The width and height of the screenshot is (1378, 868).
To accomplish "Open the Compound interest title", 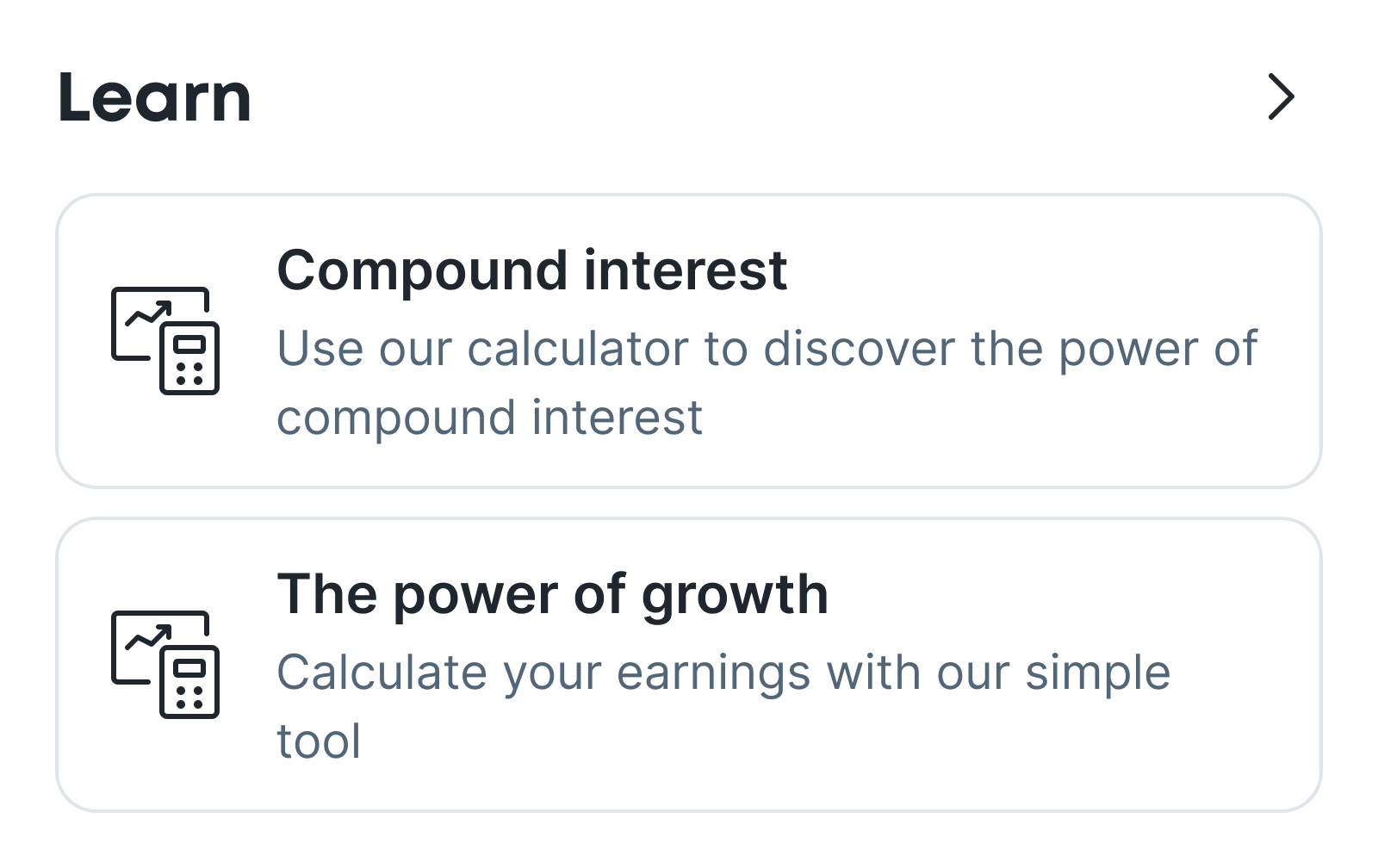I will point(531,270).
